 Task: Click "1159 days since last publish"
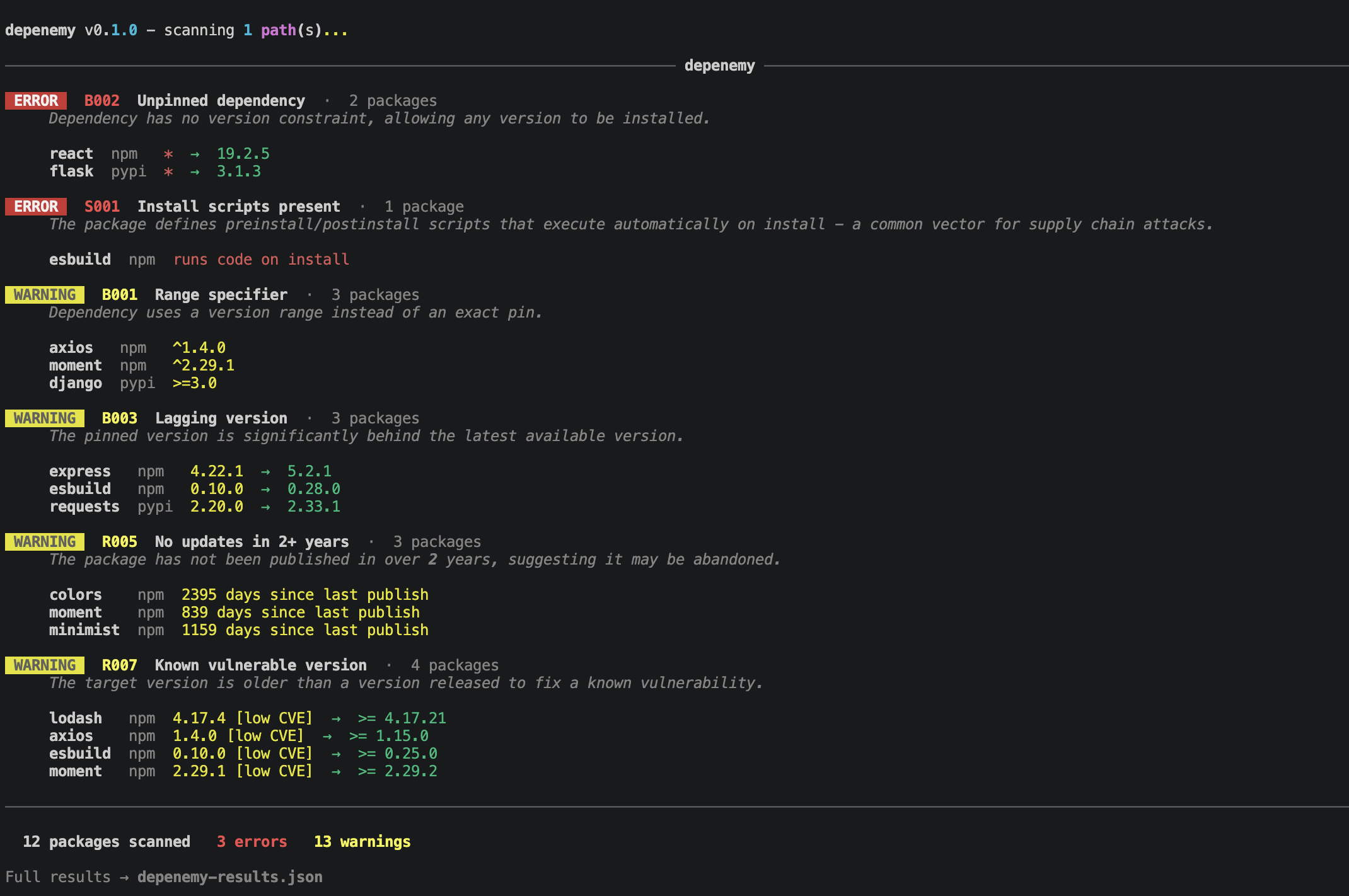click(305, 630)
